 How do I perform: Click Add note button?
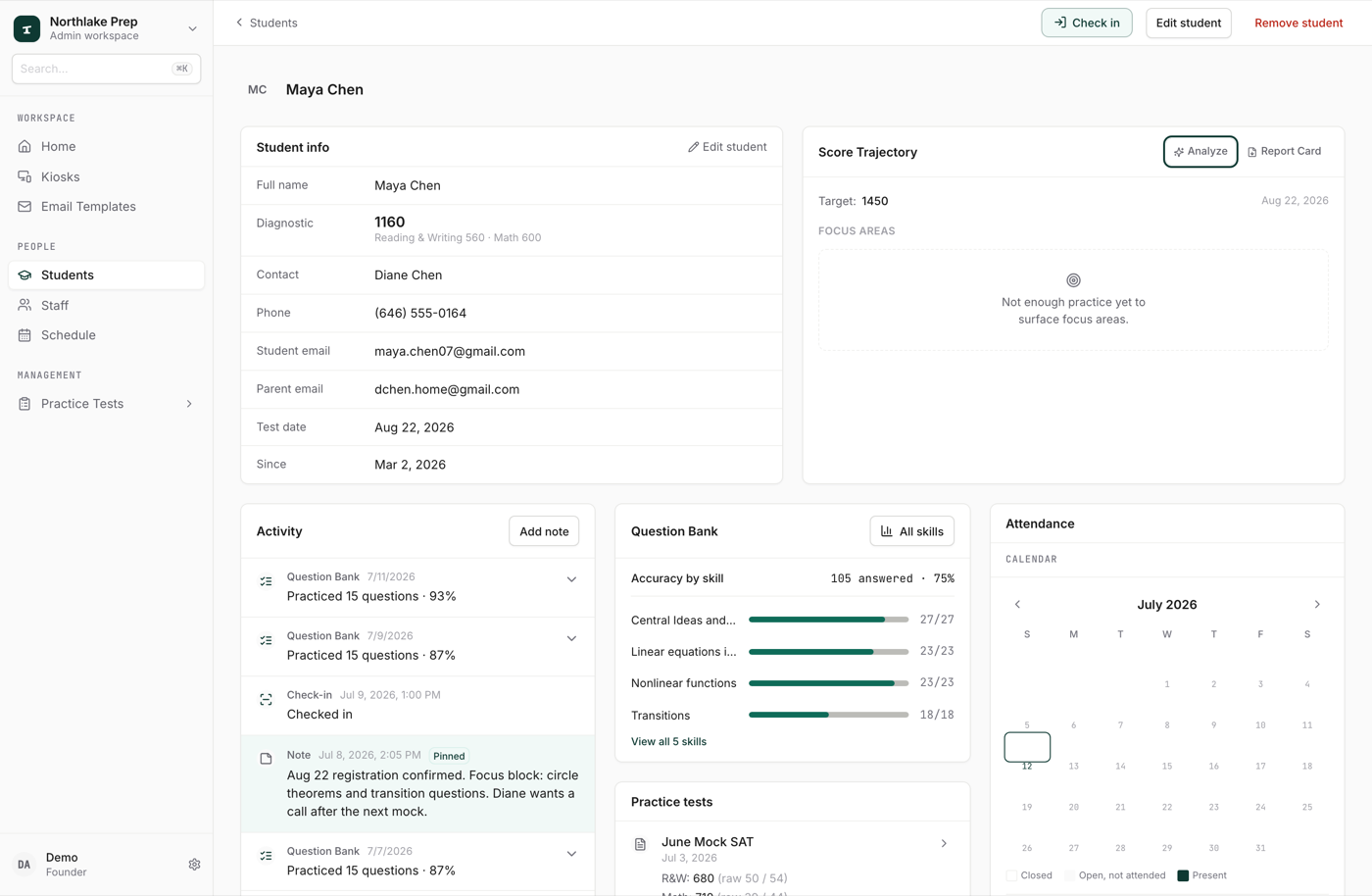coord(544,531)
